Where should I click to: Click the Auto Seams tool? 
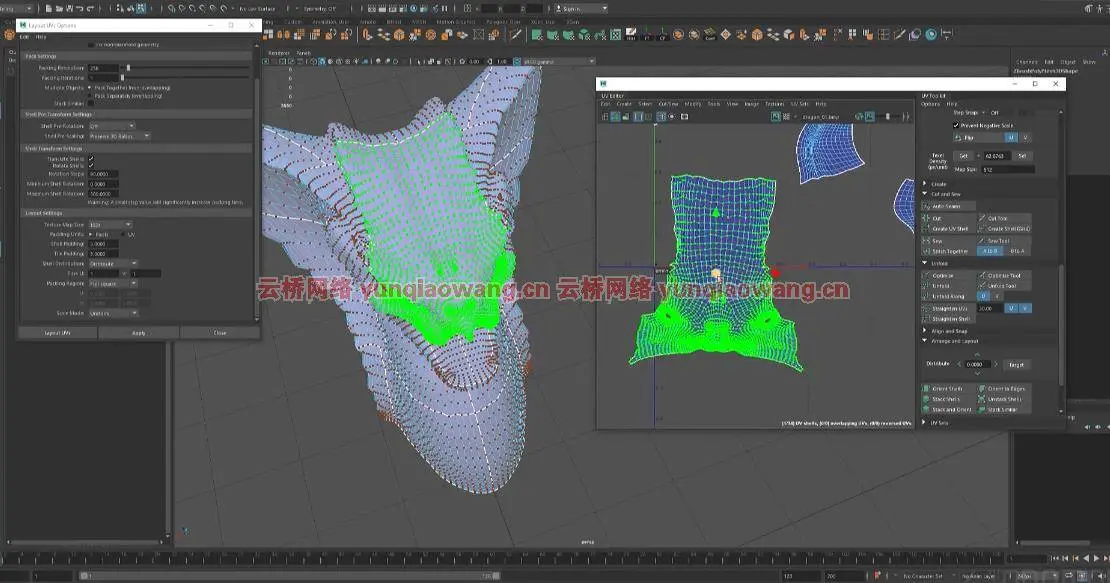(x=948, y=206)
